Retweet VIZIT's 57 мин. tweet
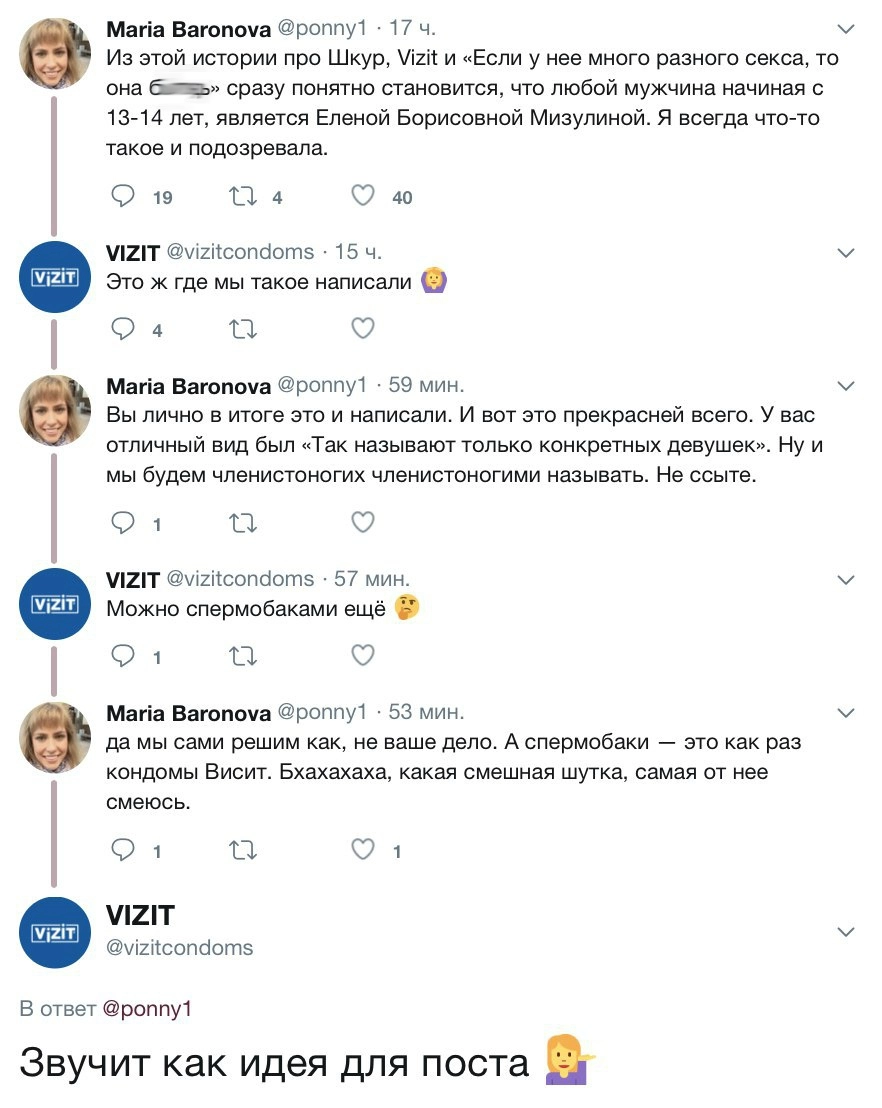 point(243,655)
